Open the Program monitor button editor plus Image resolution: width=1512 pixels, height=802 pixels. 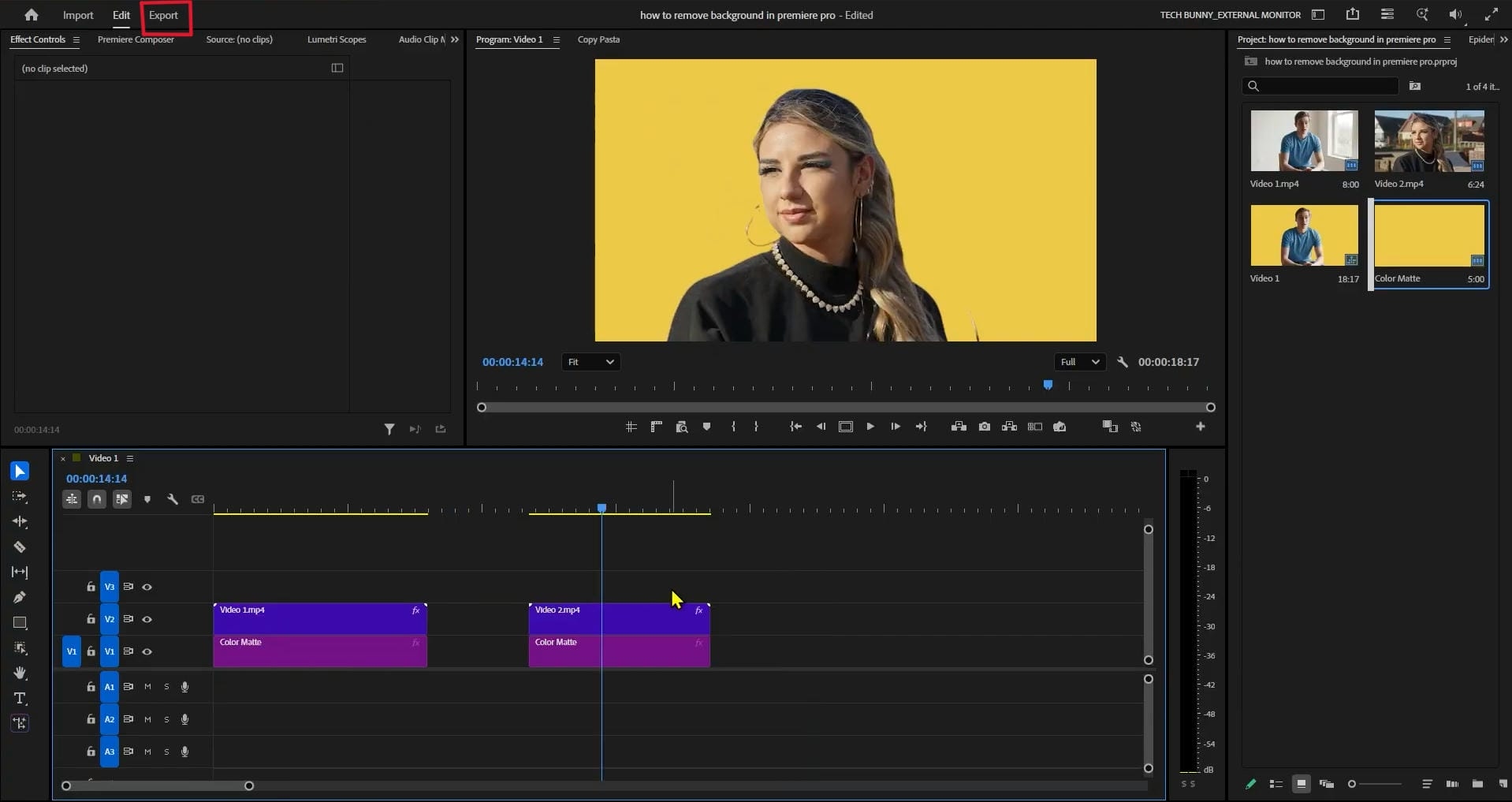tap(1200, 427)
